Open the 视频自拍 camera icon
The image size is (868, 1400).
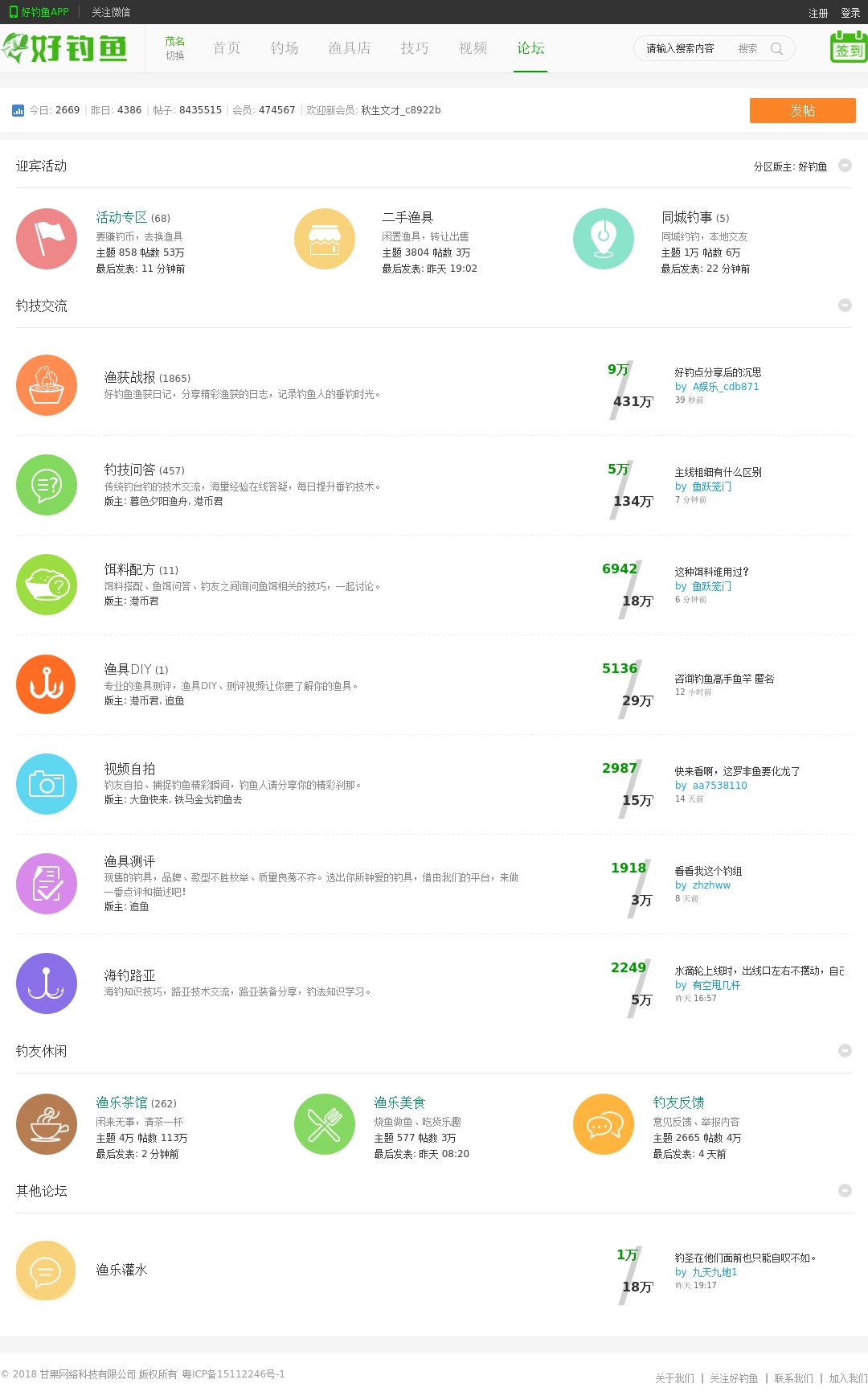coord(47,784)
